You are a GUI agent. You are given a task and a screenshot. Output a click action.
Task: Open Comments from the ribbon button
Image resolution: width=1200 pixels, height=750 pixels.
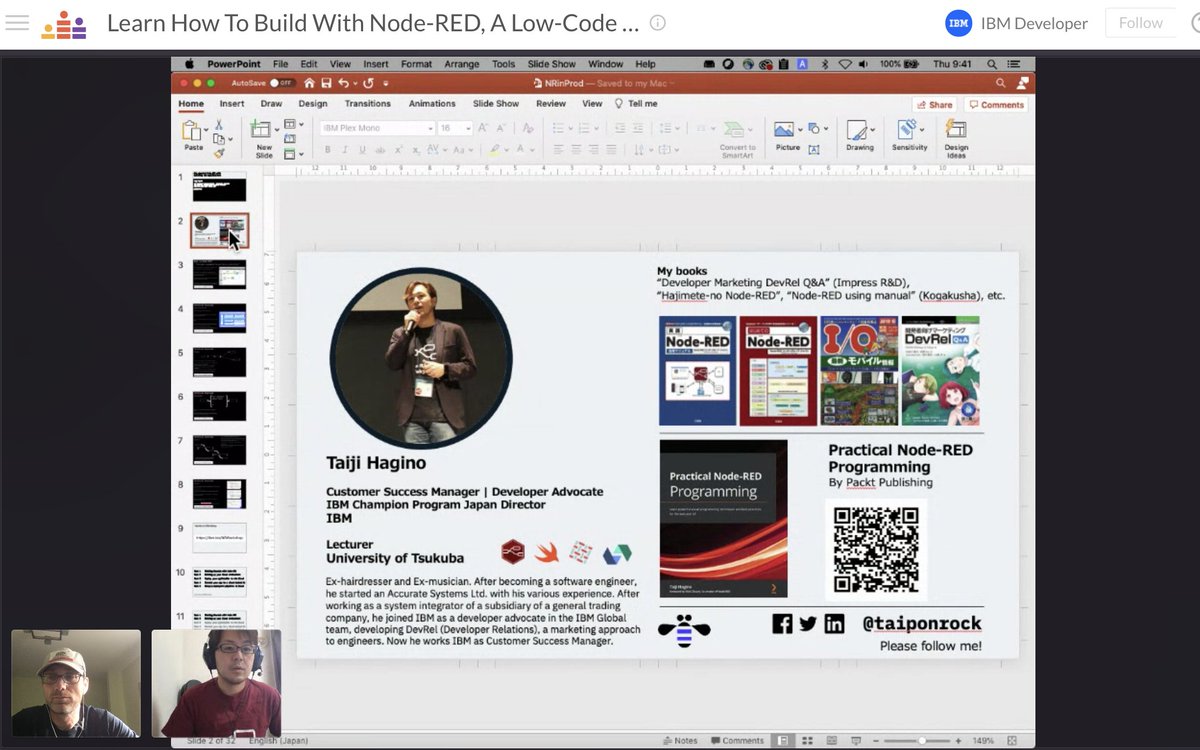(998, 104)
